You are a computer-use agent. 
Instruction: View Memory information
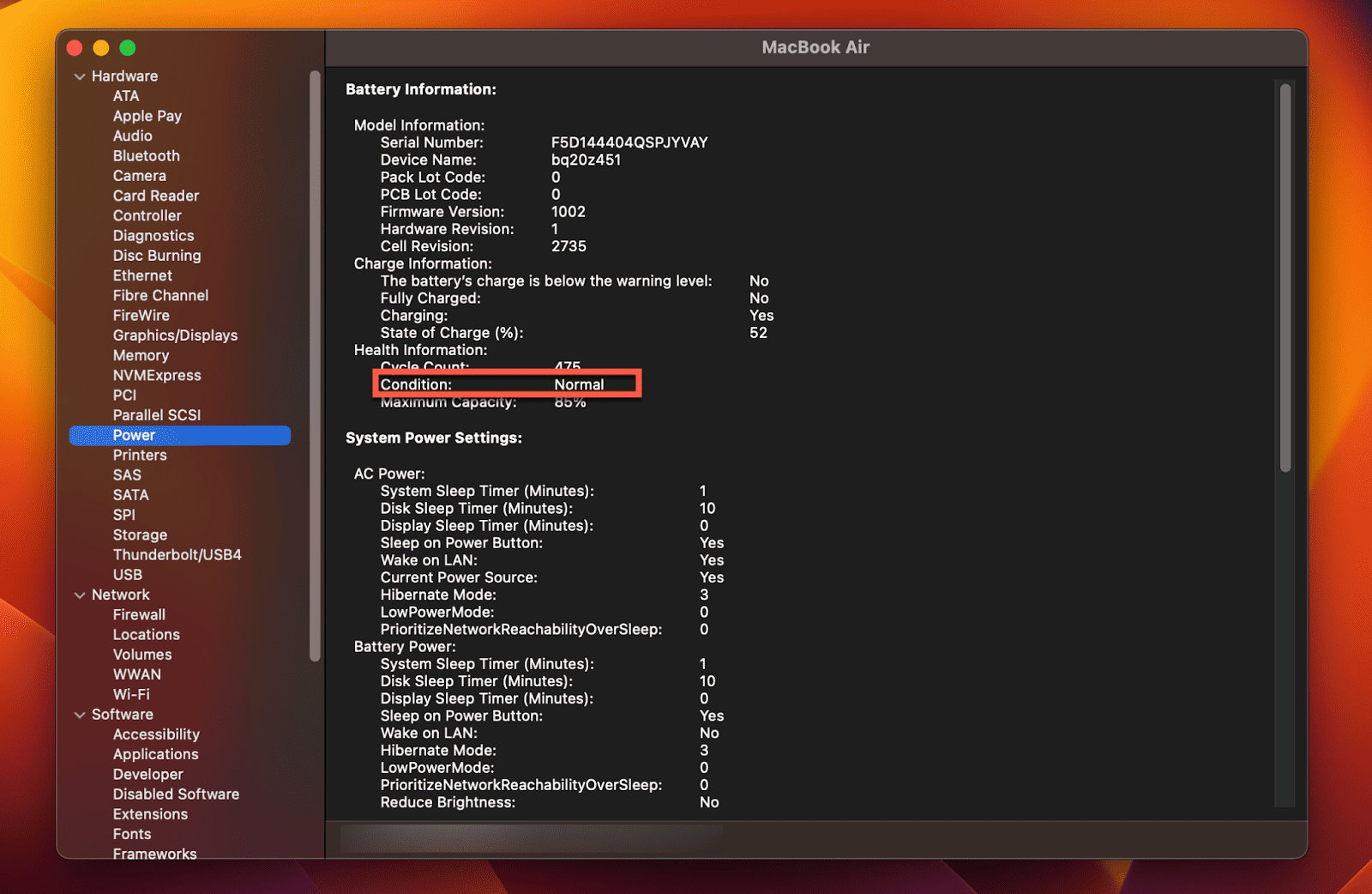[x=141, y=355]
